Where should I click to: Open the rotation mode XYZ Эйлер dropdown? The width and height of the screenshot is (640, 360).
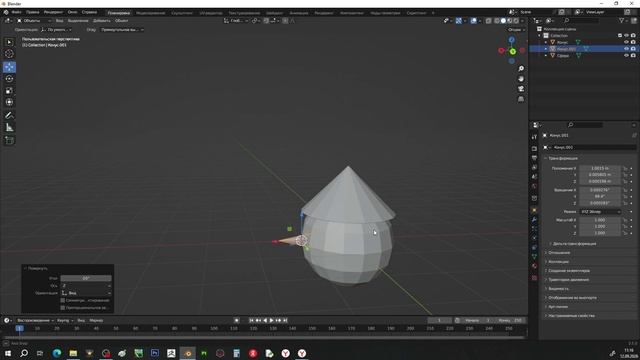[600, 212]
